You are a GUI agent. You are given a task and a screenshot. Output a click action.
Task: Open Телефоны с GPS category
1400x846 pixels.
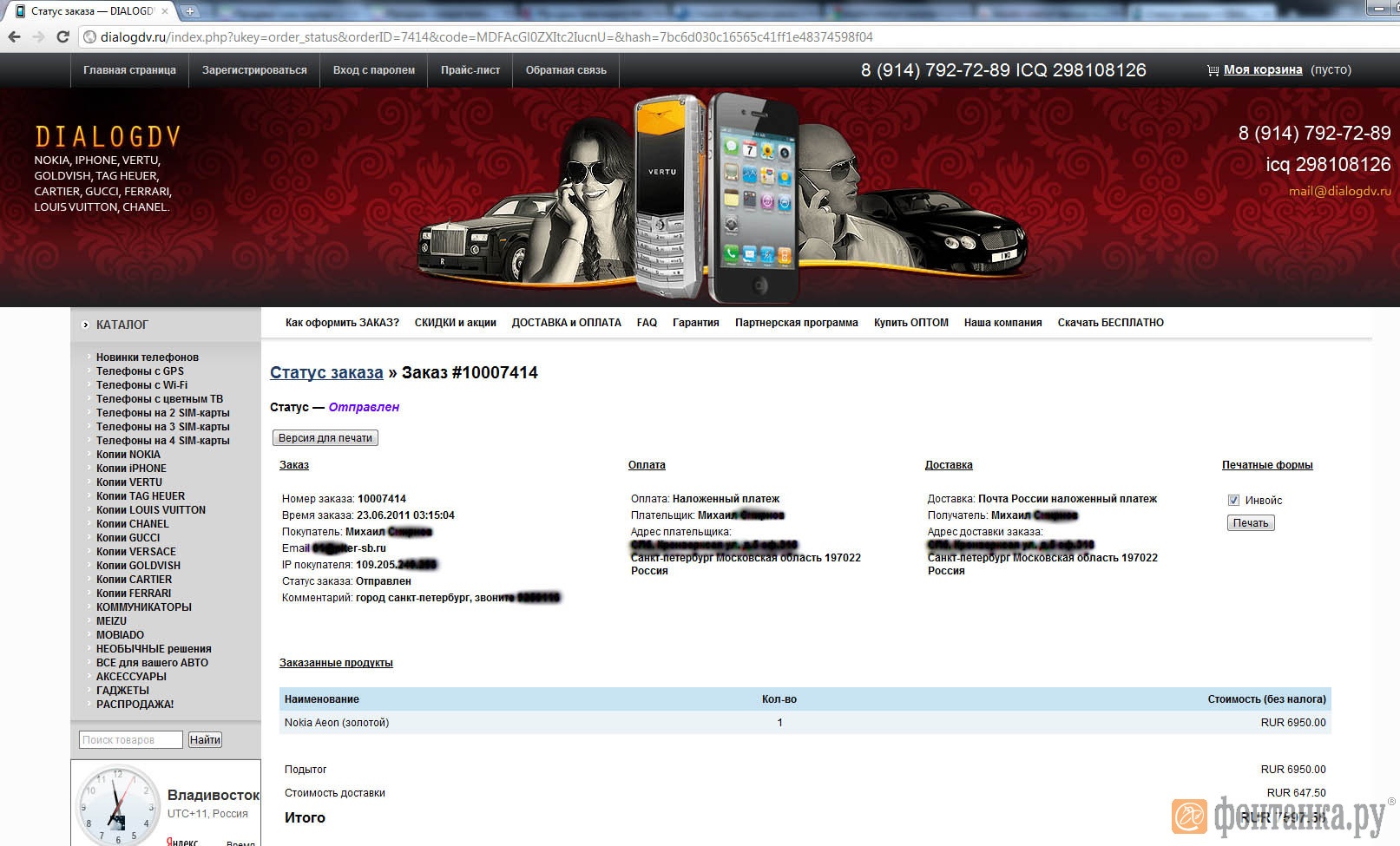click(140, 371)
